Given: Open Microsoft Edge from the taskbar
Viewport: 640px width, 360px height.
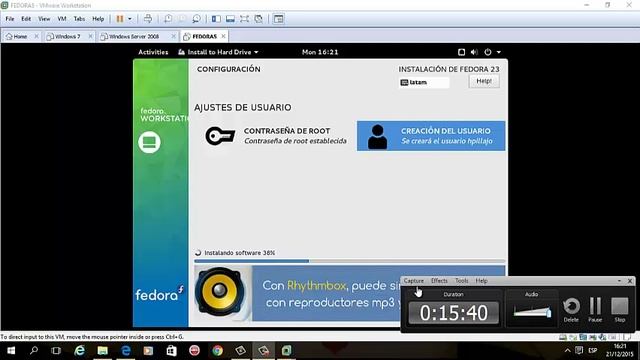Looking at the screenshot, I should 126,351.
